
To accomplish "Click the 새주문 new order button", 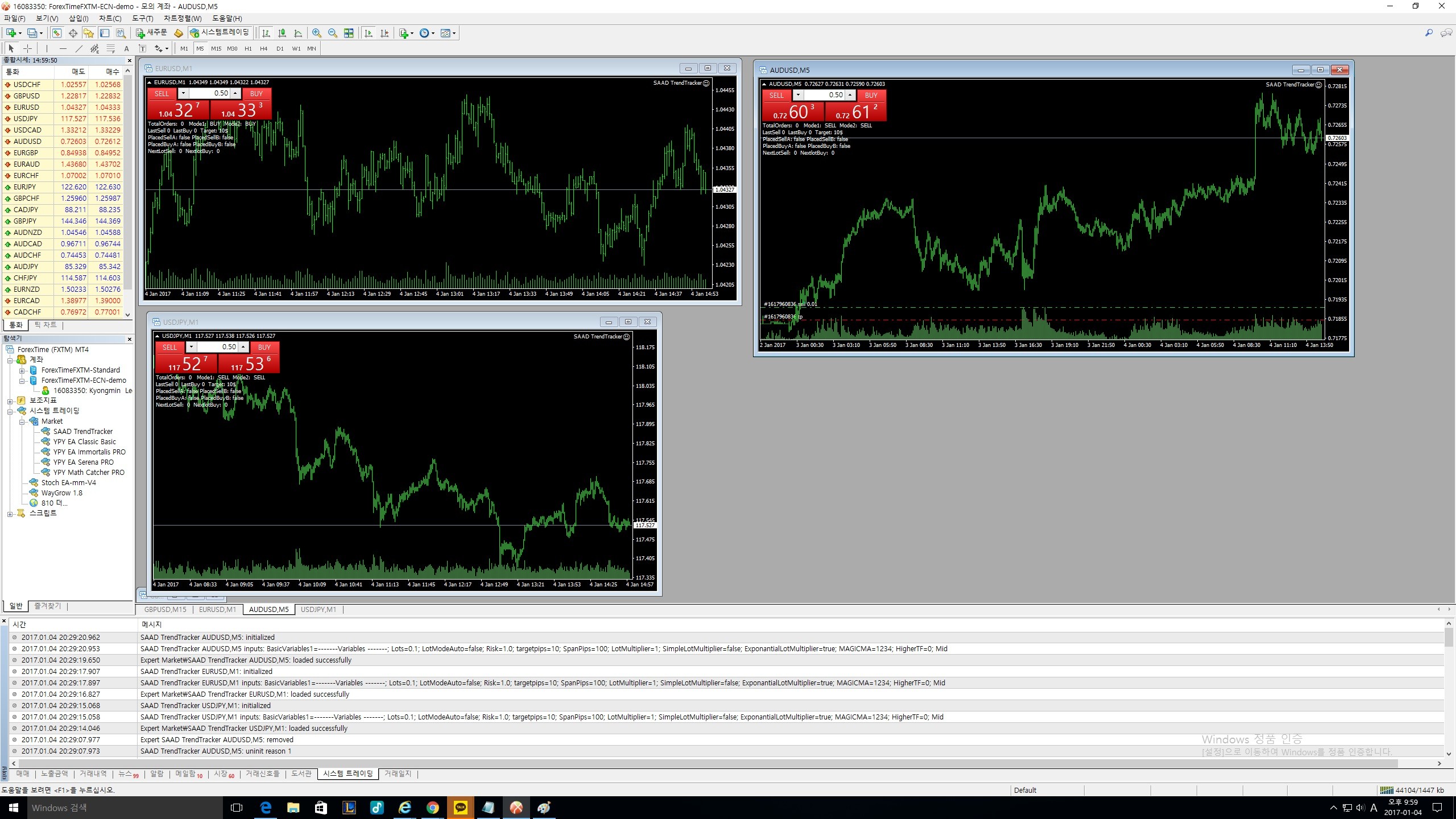I will 151,33.
